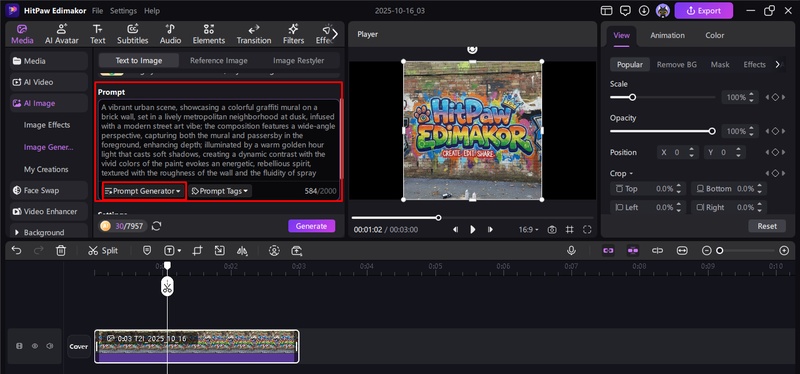Zoom out the timeline with minus icon

tap(706, 251)
